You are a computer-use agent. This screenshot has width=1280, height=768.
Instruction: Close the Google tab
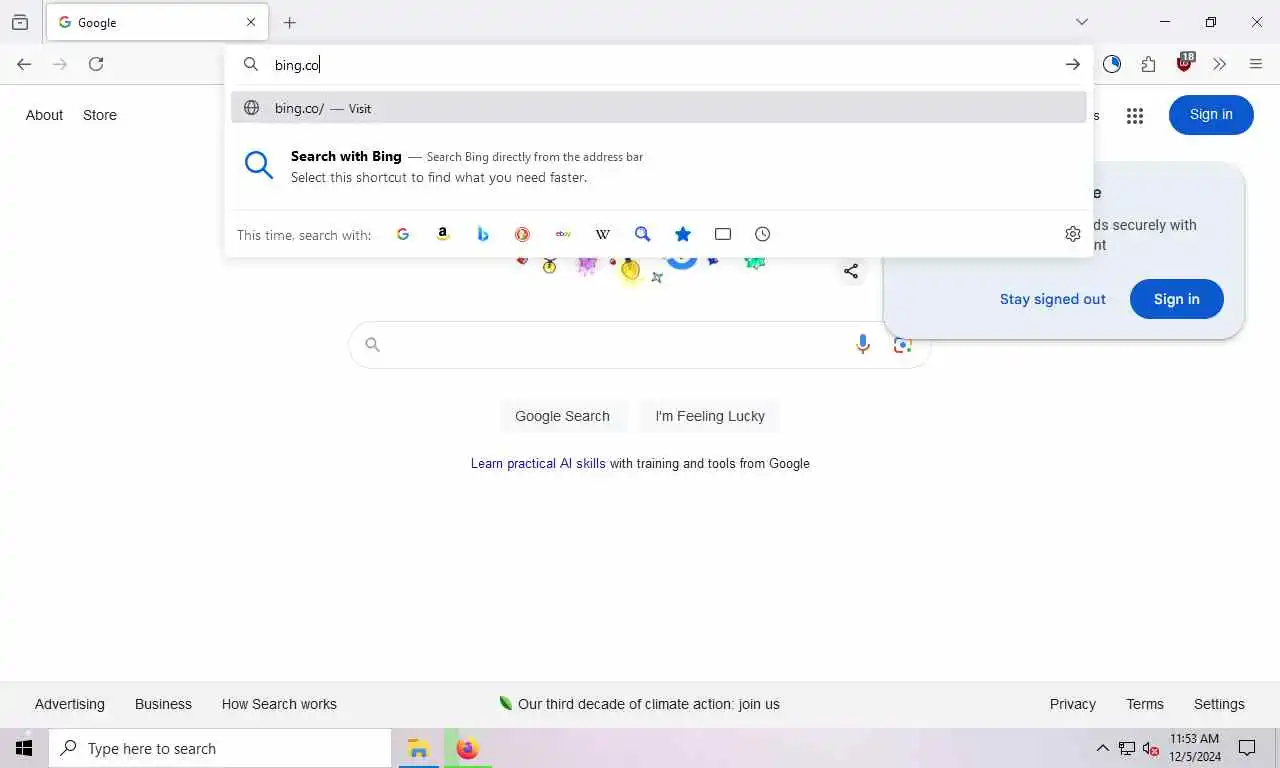(x=251, y=22)
